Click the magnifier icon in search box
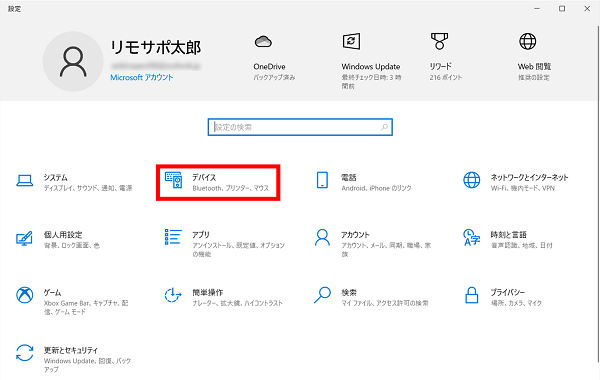Screen dimensions: 600x380 click(385, 127)
